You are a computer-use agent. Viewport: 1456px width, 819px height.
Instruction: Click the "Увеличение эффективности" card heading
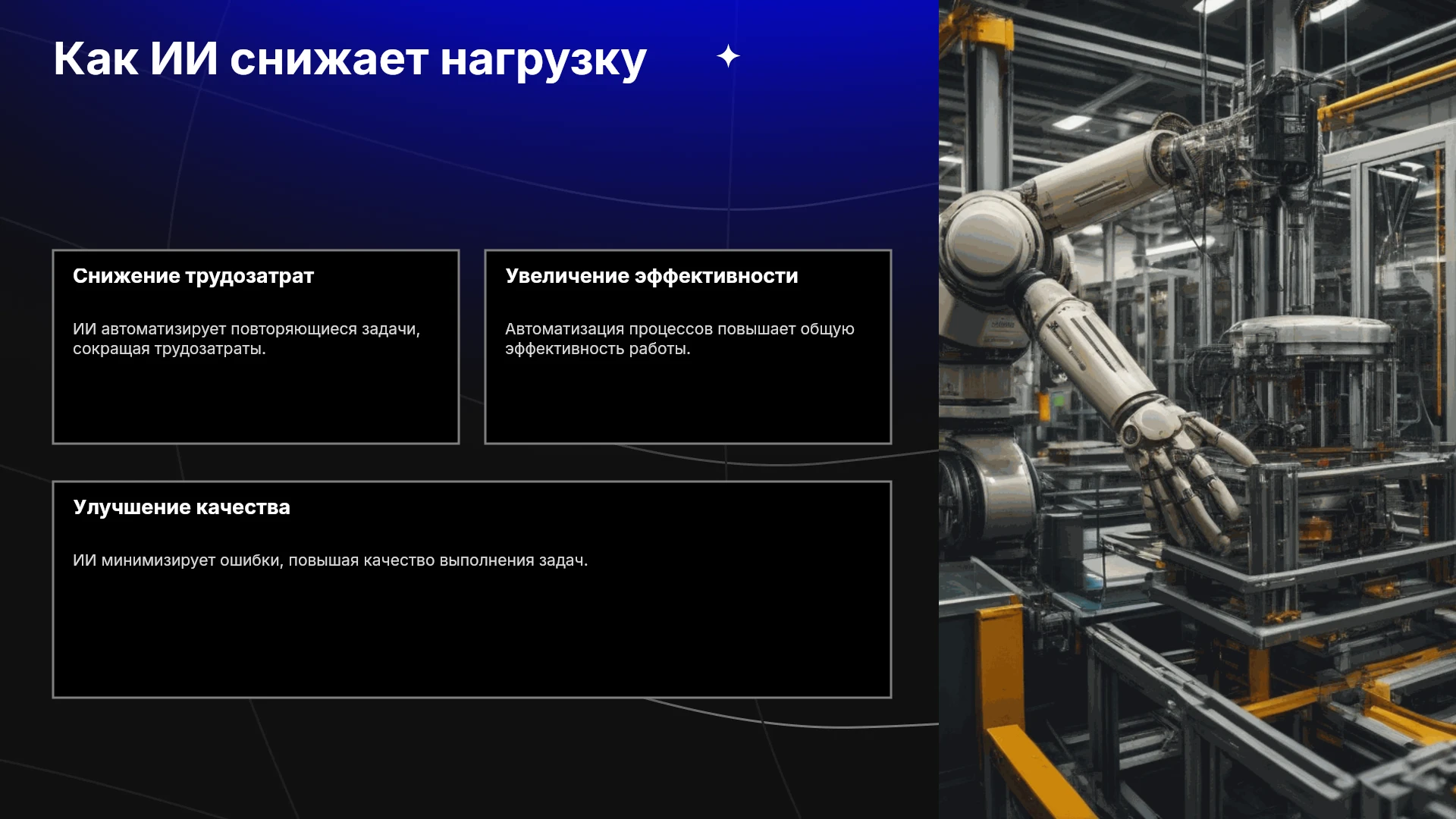(651, 276)
